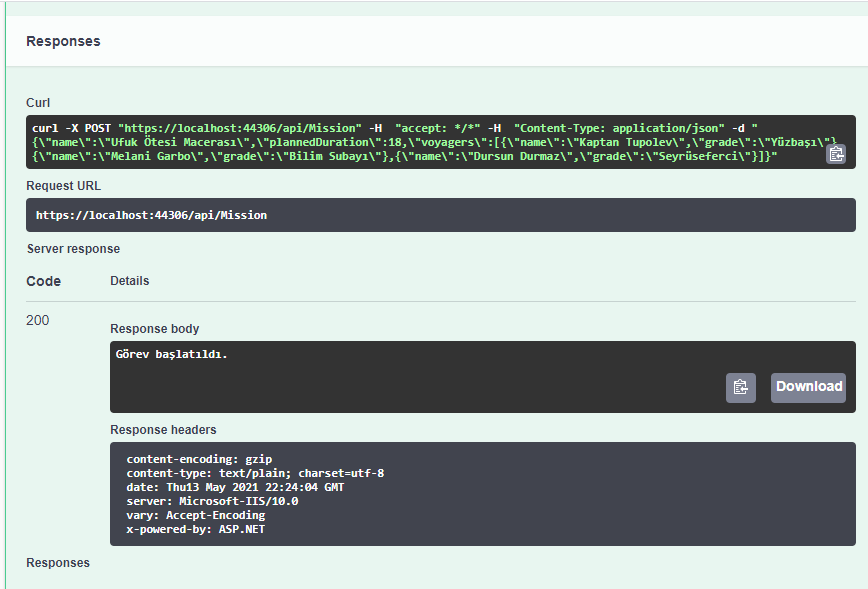Click the content-encoding: gzip header line
868x589 pixels.
pos(192,458)
